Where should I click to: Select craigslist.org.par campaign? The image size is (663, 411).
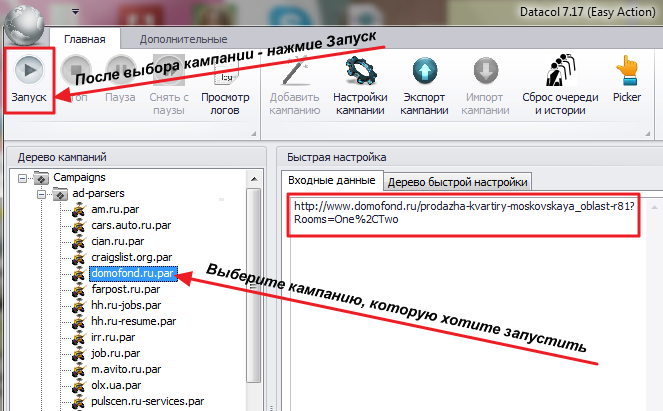pyautogui.click(x=132, y=258)
